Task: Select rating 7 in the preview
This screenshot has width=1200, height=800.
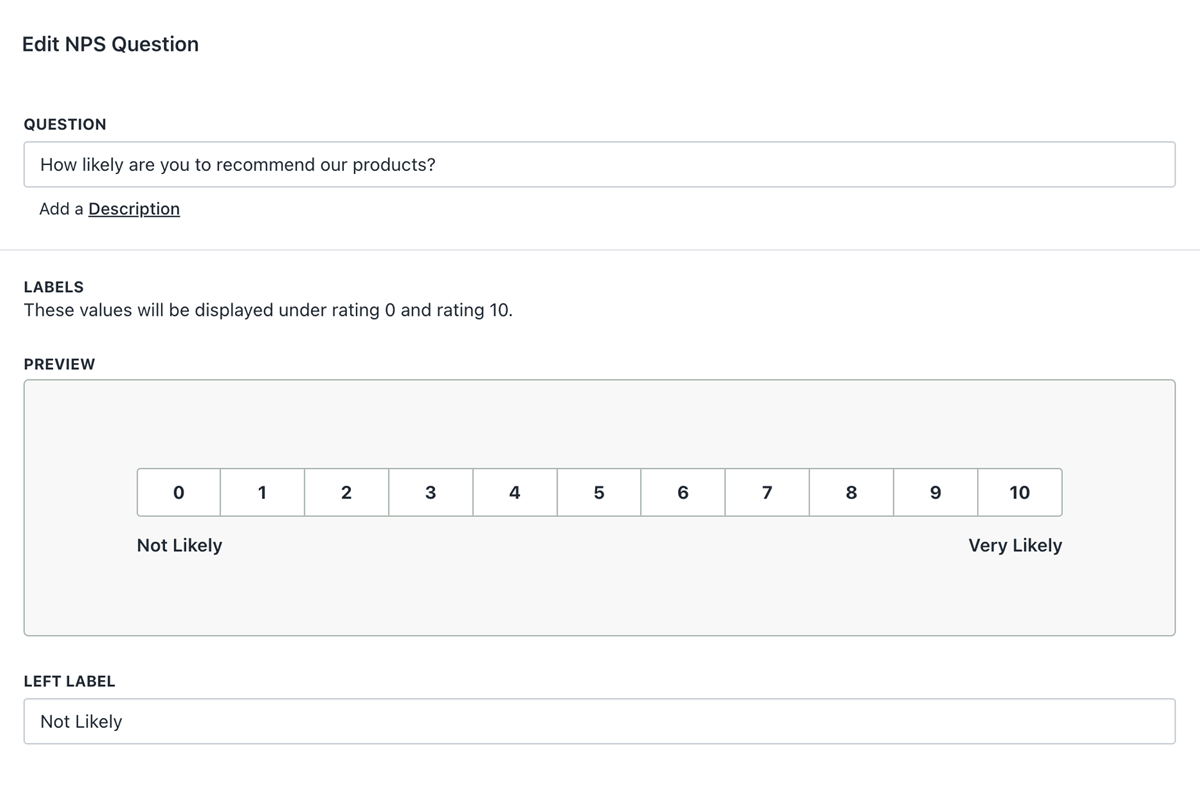Action: [x=767, y=492]
